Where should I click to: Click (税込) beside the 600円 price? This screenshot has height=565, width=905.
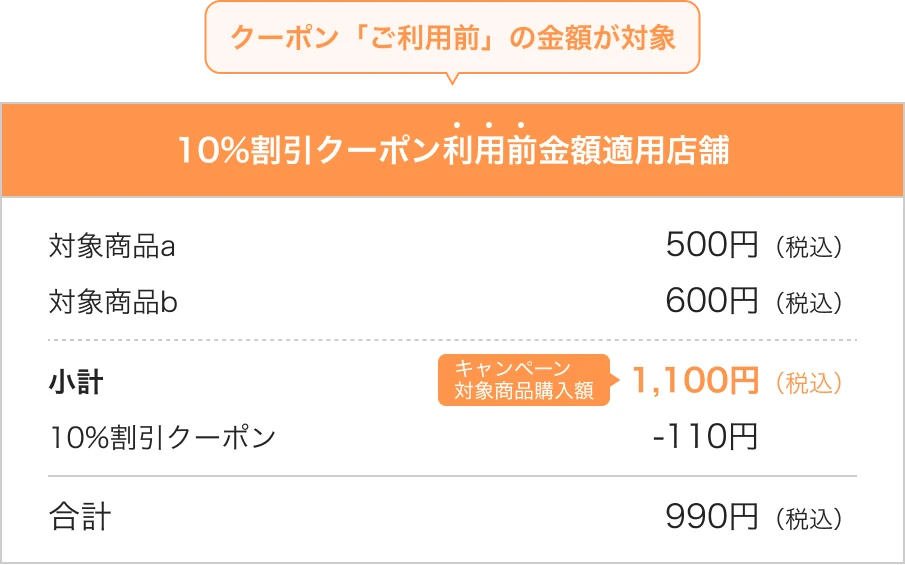click(x=808, y=302)
